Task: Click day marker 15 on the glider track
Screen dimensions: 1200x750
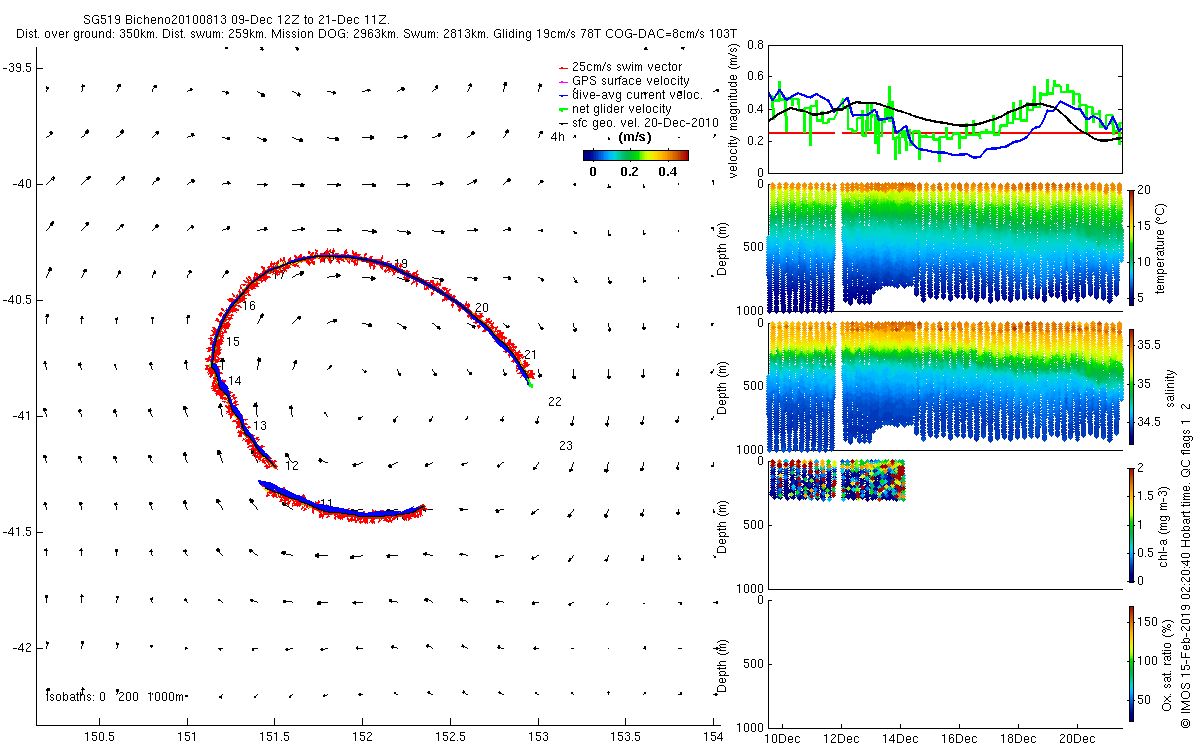Action: click(x=233, y=342)
